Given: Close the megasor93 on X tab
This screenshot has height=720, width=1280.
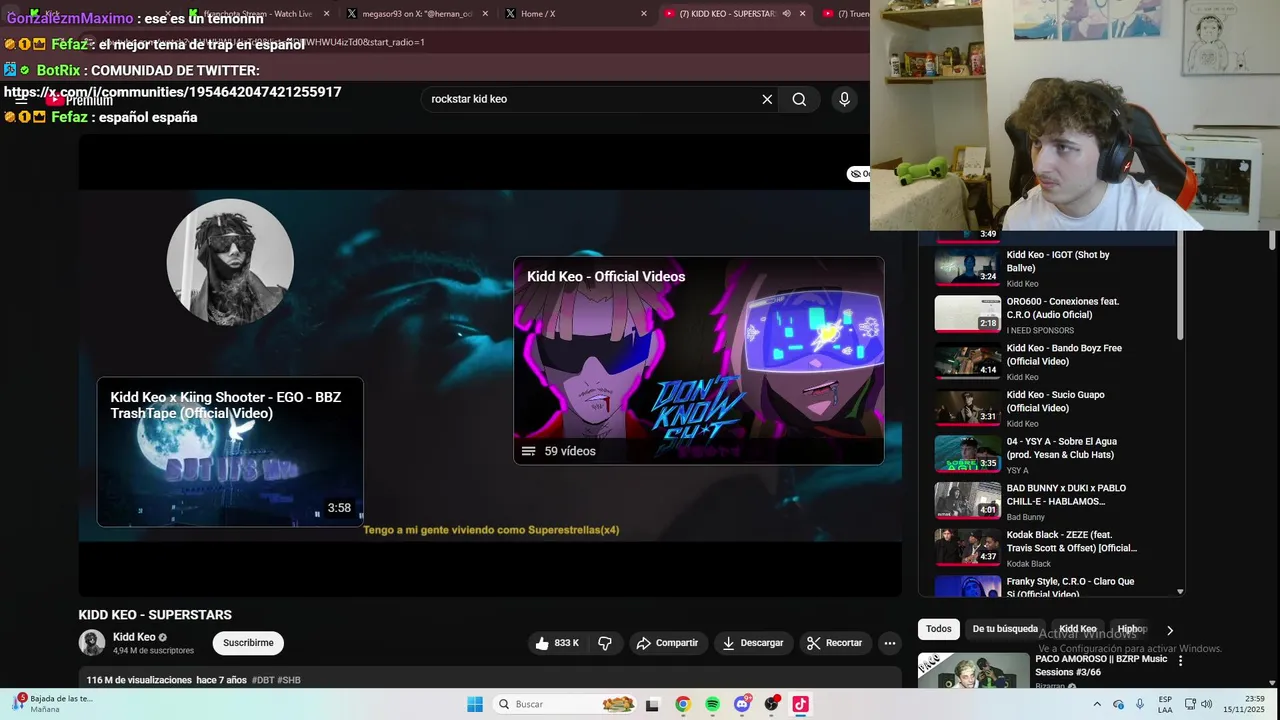Looking at the screenshot, I should point(486,14).
